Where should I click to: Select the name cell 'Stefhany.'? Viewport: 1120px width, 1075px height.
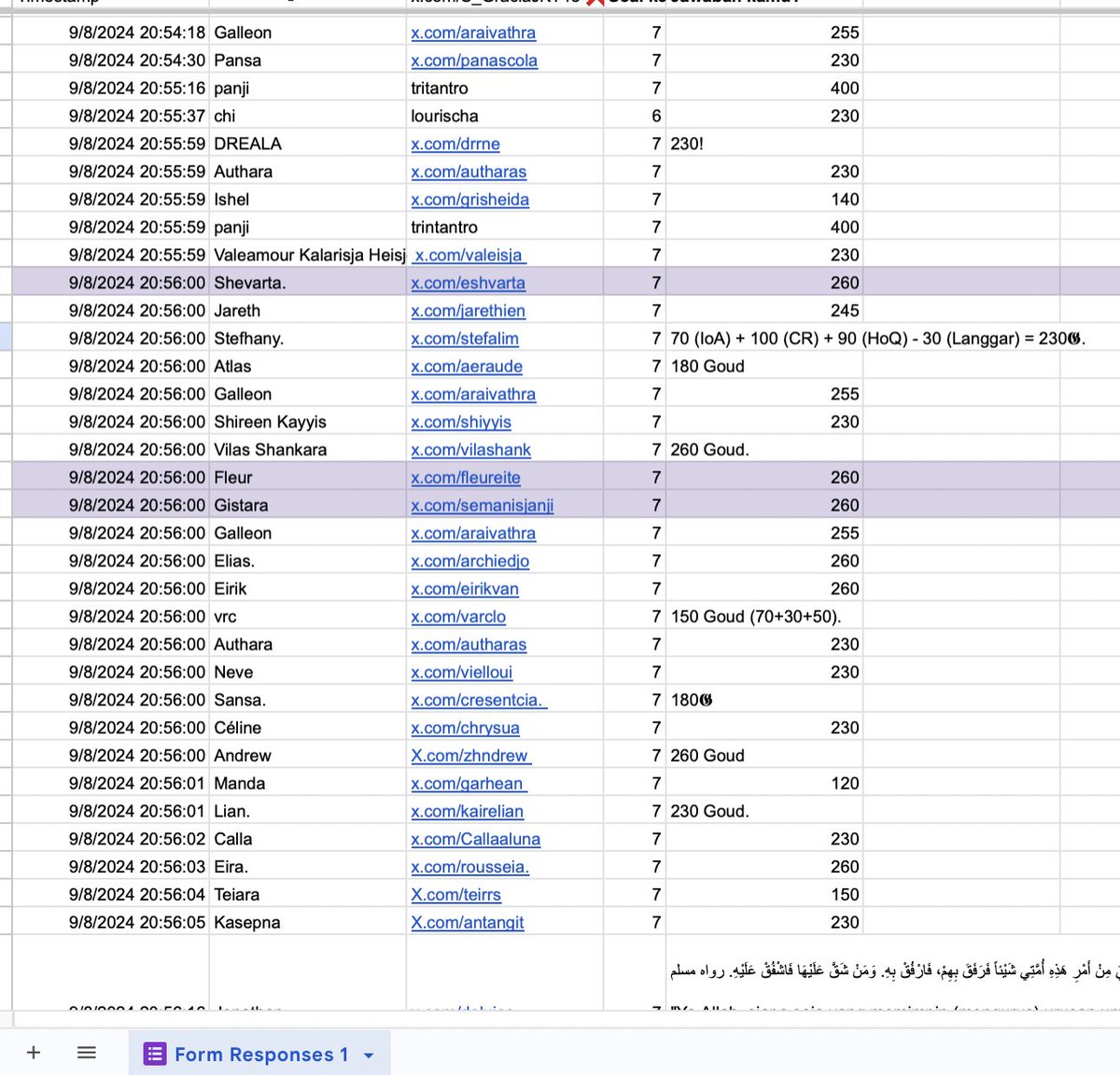[307, 338]
